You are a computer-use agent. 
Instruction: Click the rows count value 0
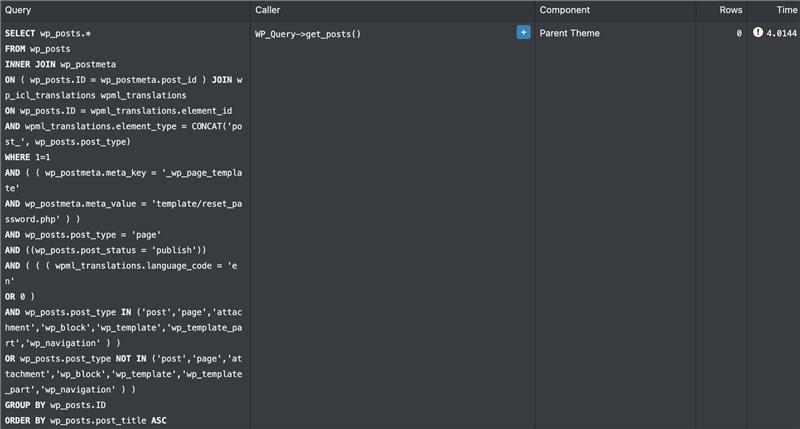click(x=739, y=34)
